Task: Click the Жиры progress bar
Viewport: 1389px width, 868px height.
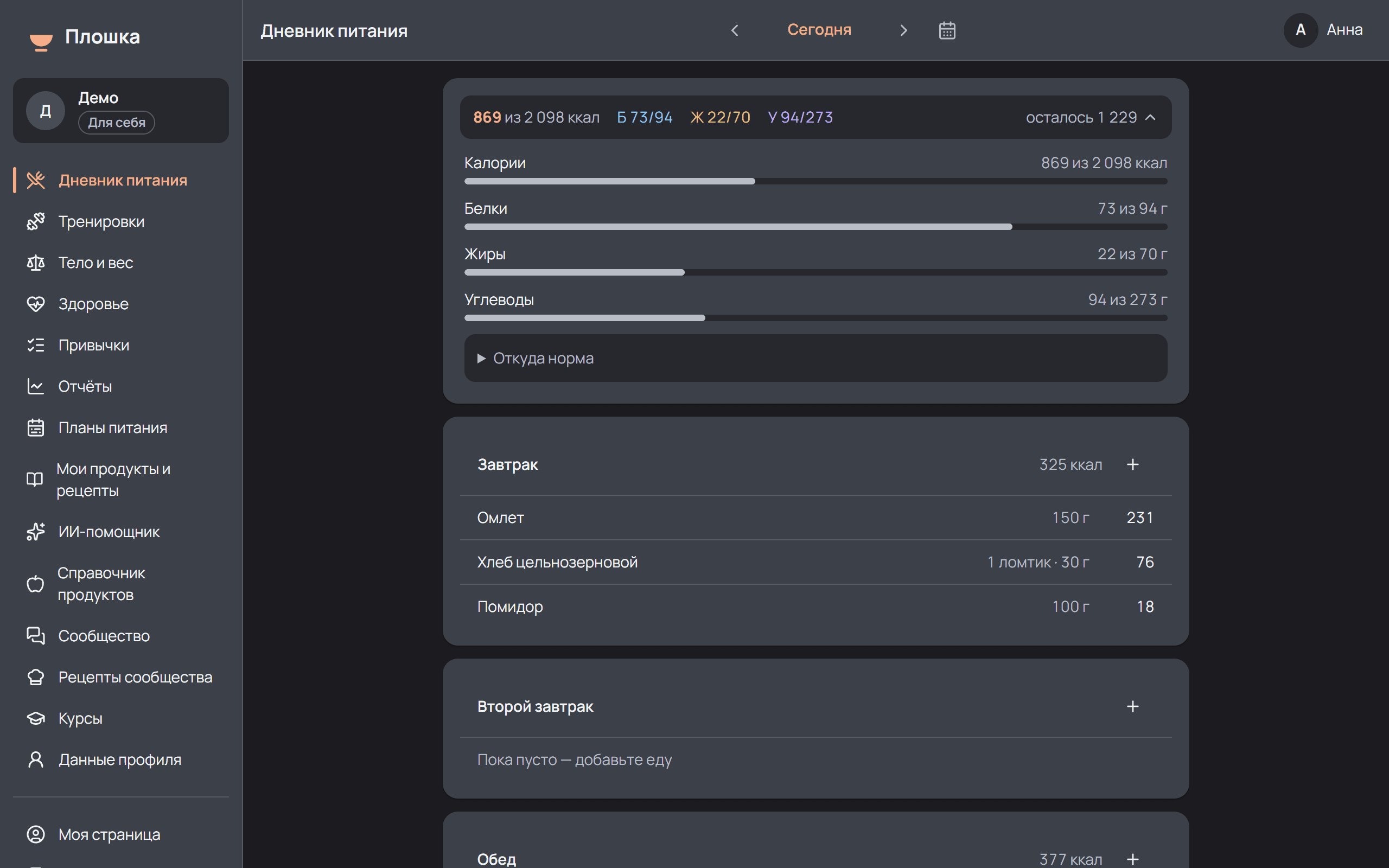Action: (815, 272)
